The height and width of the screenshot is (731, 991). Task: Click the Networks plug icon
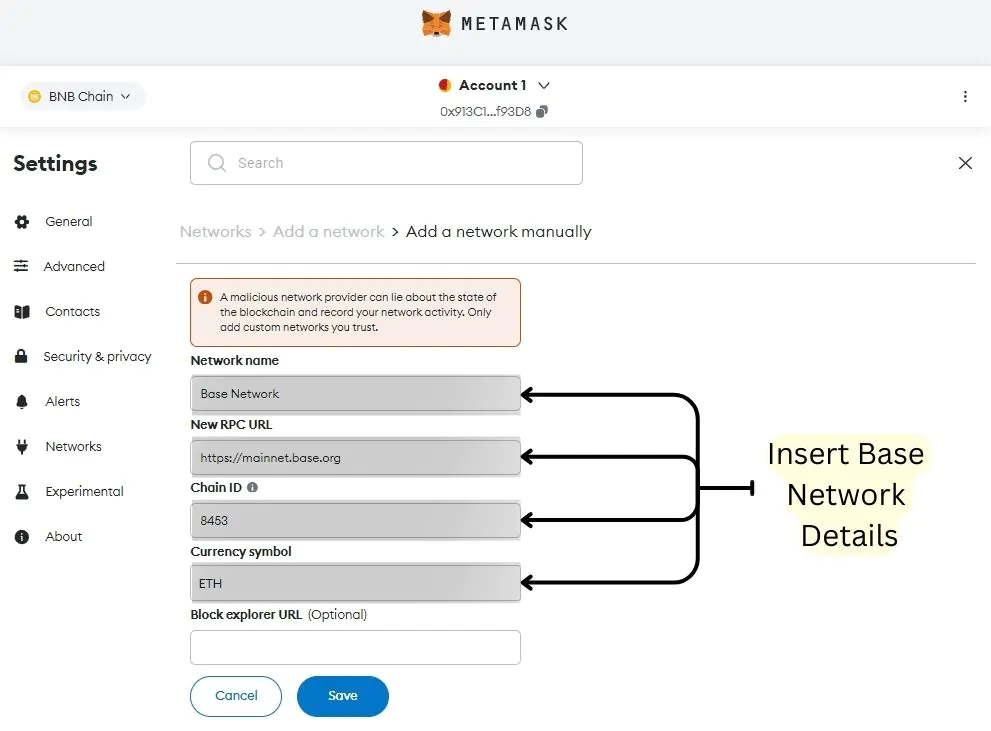click(x=22, y=447)
